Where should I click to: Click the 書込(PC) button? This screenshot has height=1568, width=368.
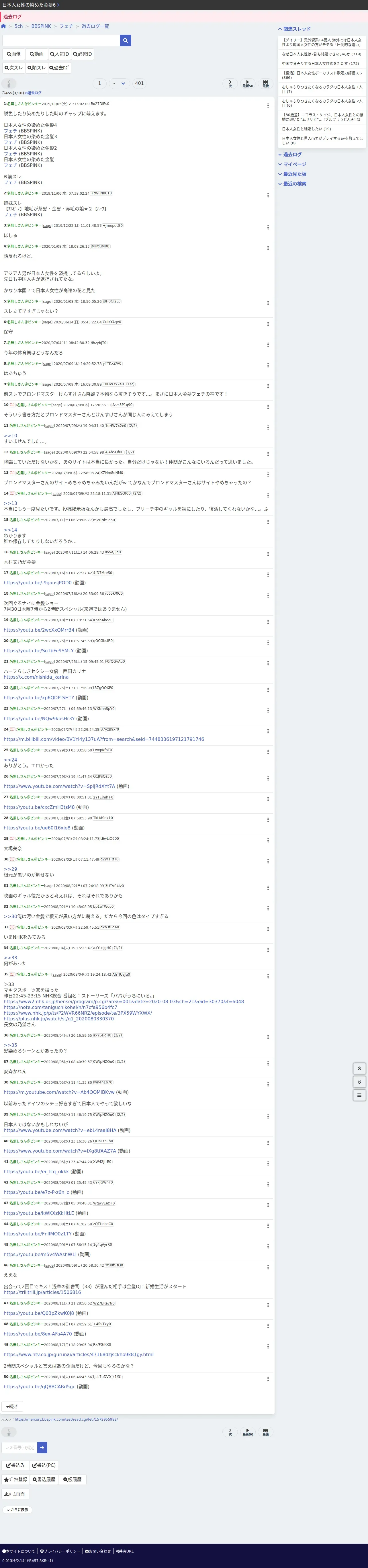click(44, 1465)
